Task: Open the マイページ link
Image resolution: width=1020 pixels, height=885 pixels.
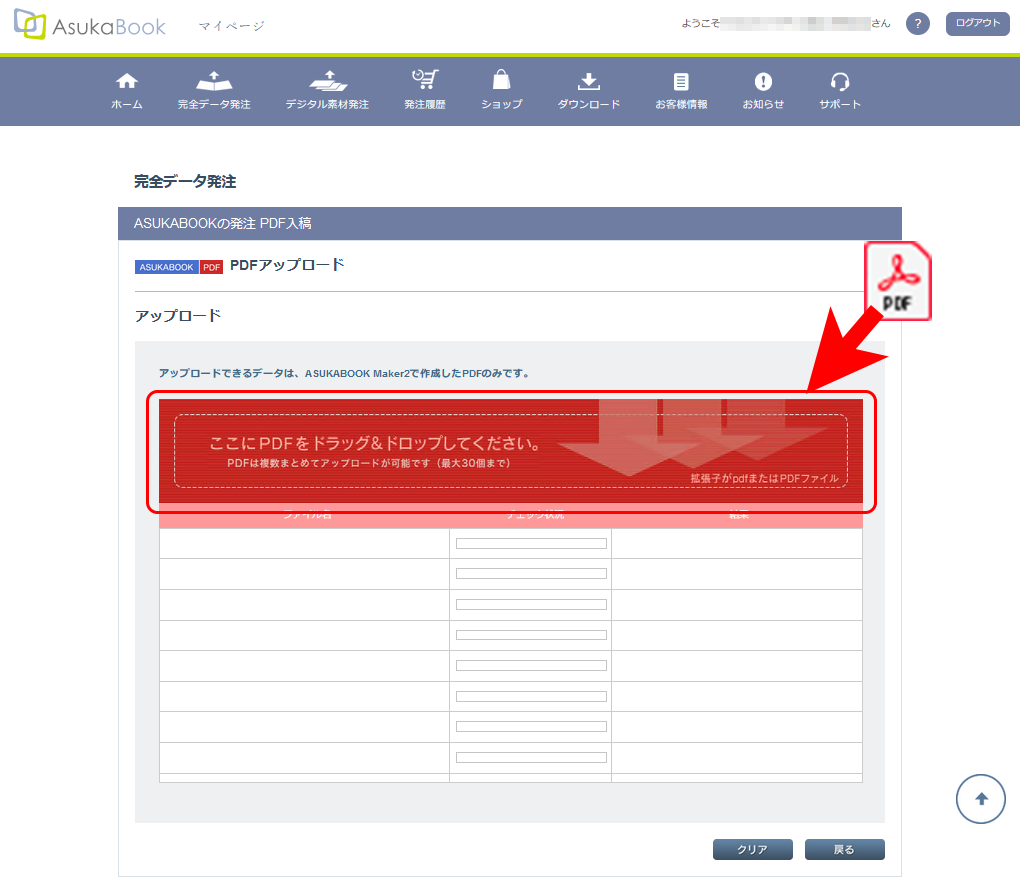Action: pyautogui.click(x=231, y=26)
